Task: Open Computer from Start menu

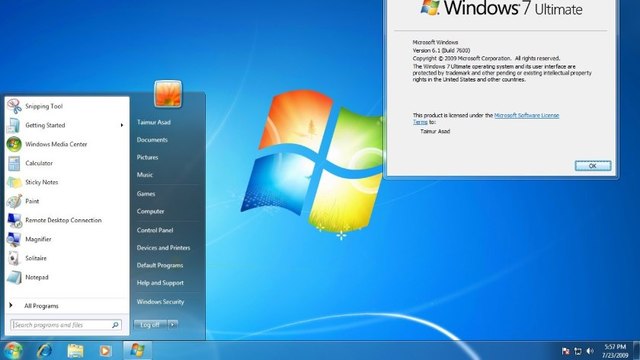Action: pyautogui.click(x=151, y=211)
